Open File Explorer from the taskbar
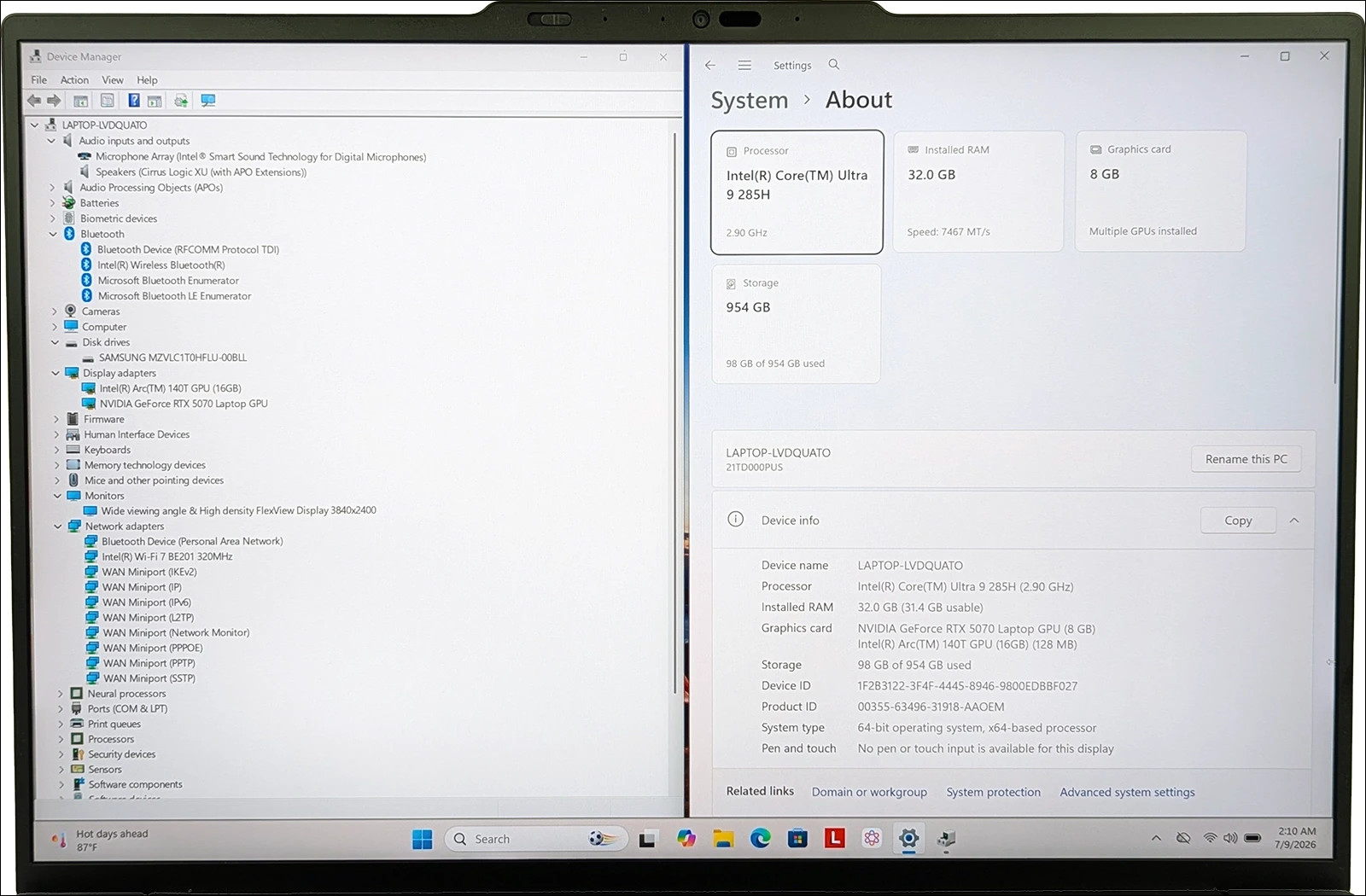The image size is (1366, 896). point(724,839)
